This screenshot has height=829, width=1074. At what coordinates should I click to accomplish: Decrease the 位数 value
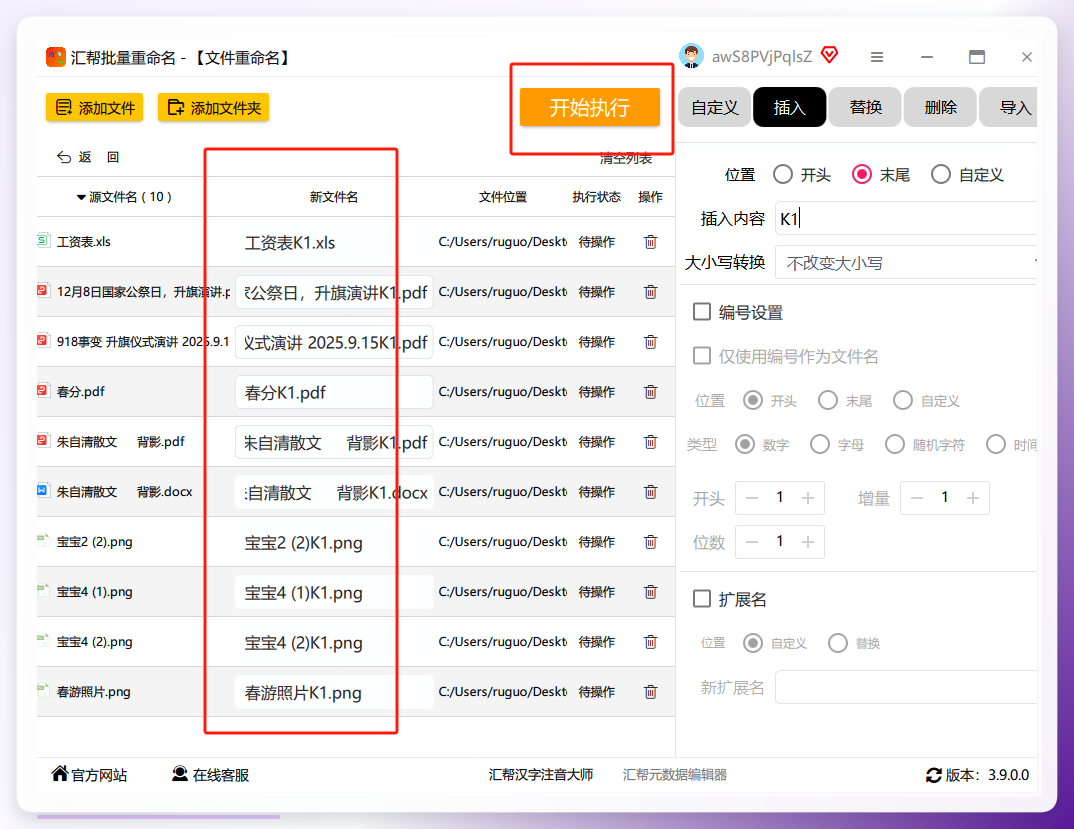[x=752, y=542]
